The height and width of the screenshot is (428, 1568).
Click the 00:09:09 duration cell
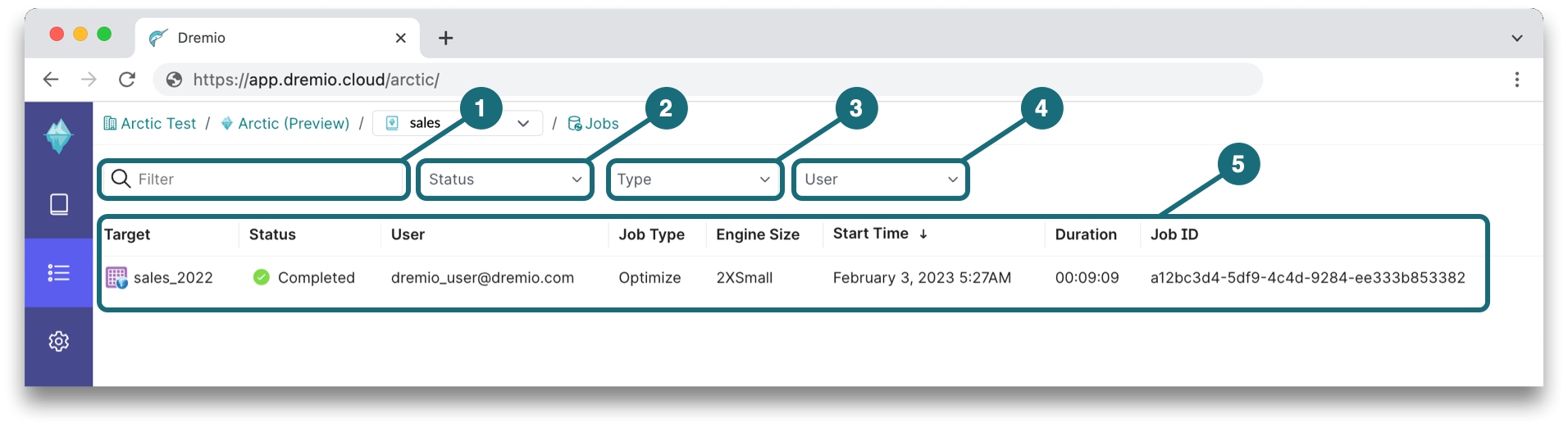click(1087, 278)
